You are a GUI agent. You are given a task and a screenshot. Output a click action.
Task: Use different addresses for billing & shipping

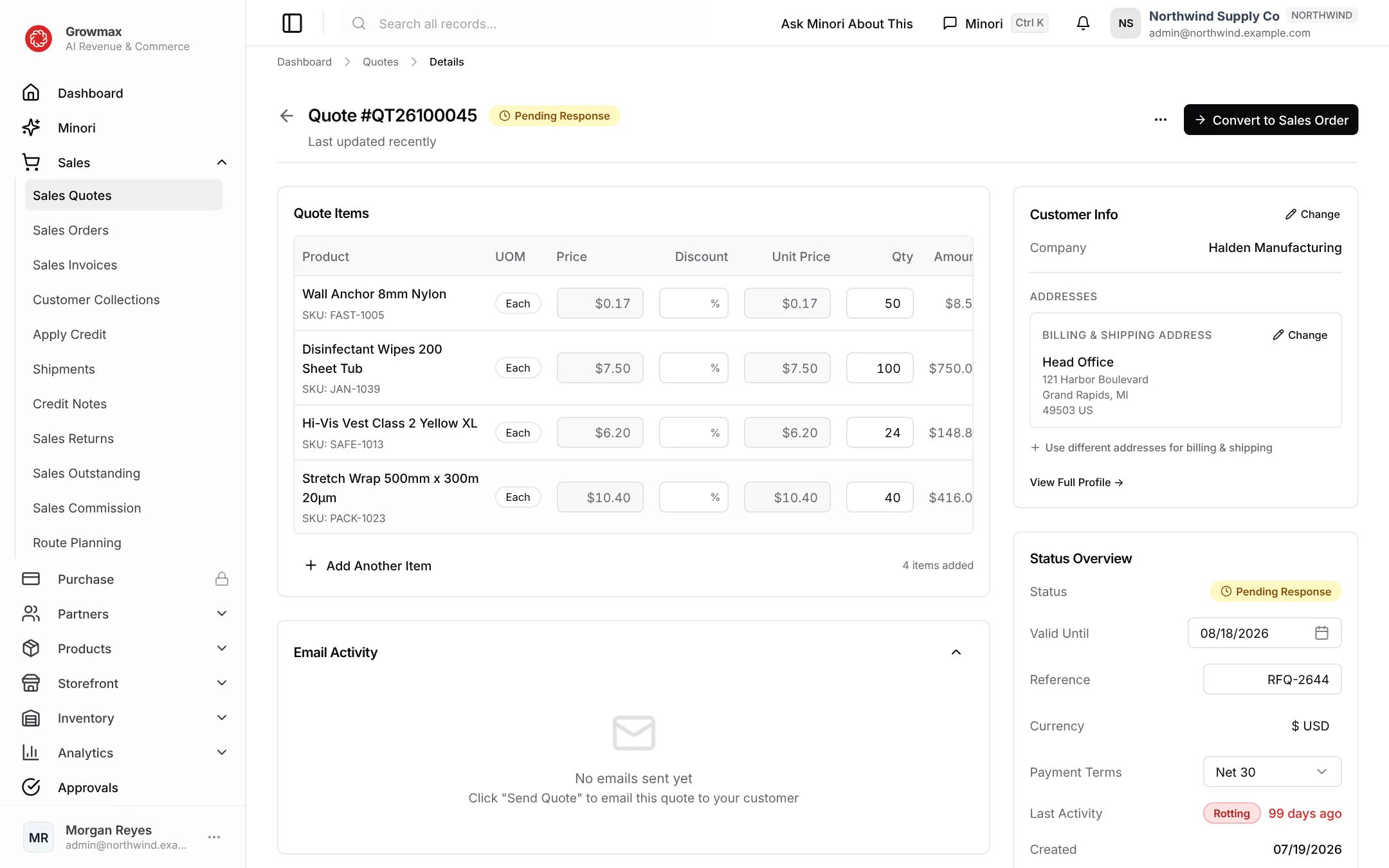(x=1151, y=448)
